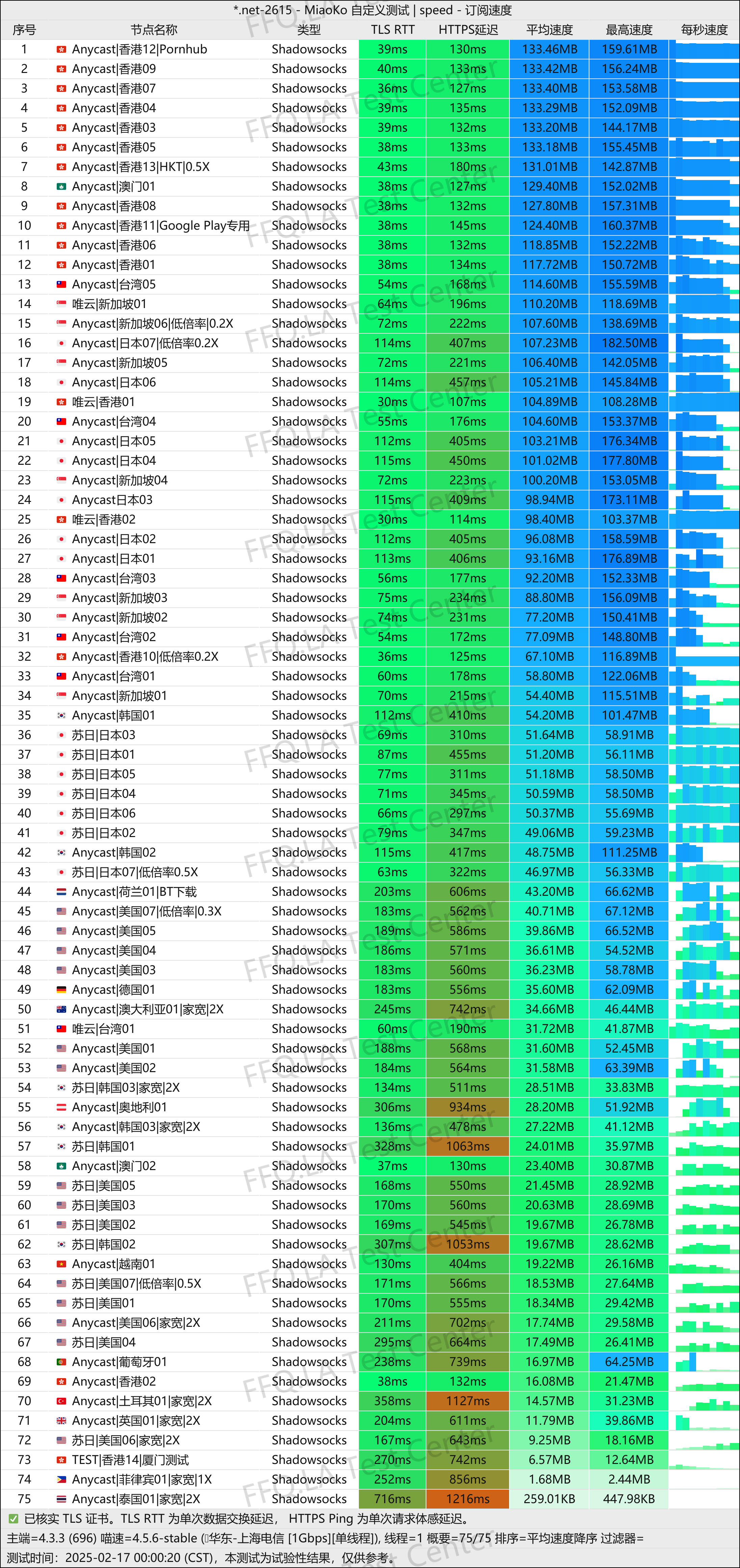This screenshot has width=740, height=1568.
Task: Click the Australia flag beside Anycast|澳大利亚01|家宽|2X
Action: (61, 1009)
